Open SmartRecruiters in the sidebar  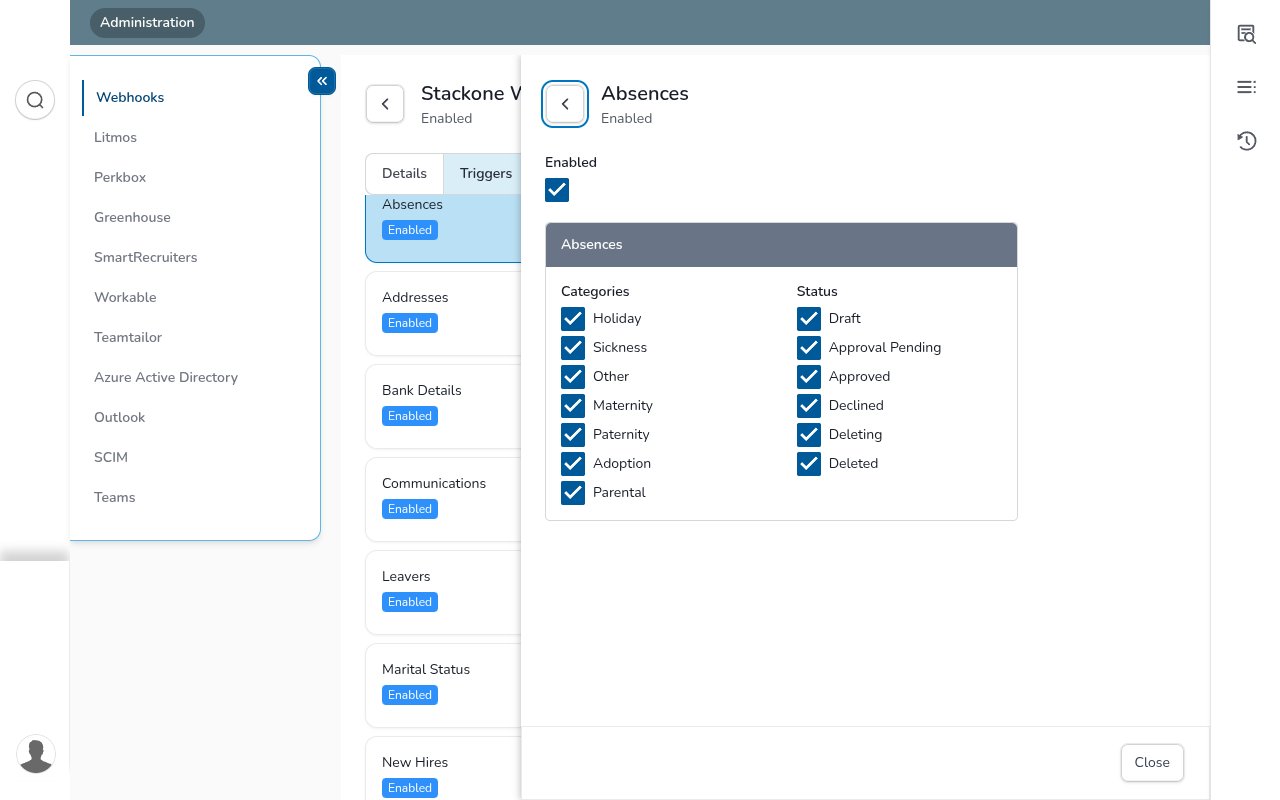(x=146, y=257)
